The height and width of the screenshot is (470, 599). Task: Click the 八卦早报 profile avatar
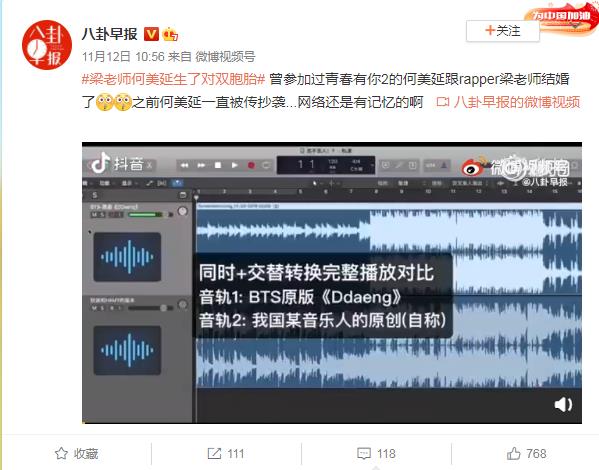click(x=47, y=45)
